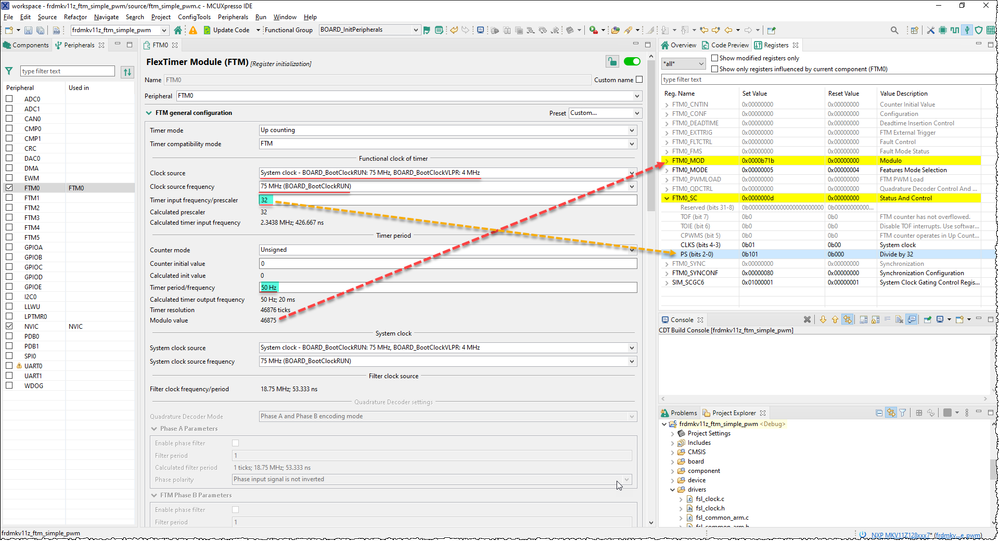
Task: Click the register filter text field
Action: [826, 80]
